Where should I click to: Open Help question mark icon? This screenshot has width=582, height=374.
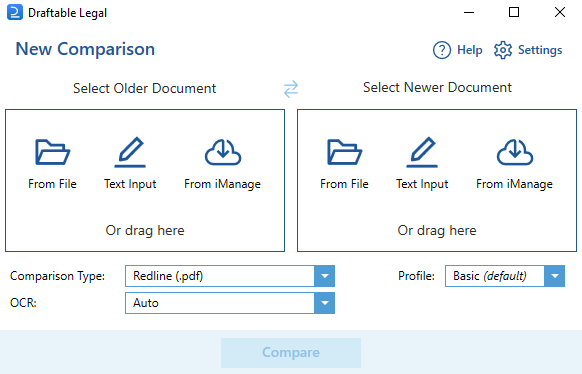click(x=442, y=50)
